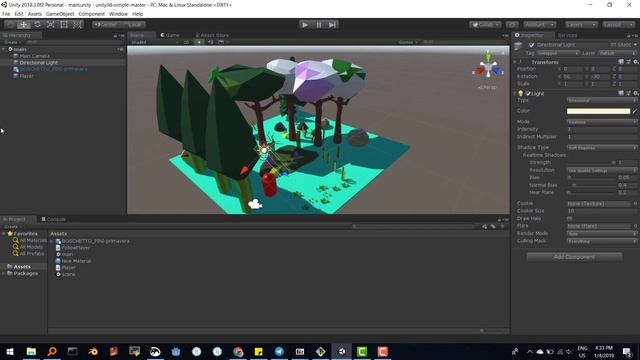Open the Gizmos dropdown in Scene view

(408, 42)
